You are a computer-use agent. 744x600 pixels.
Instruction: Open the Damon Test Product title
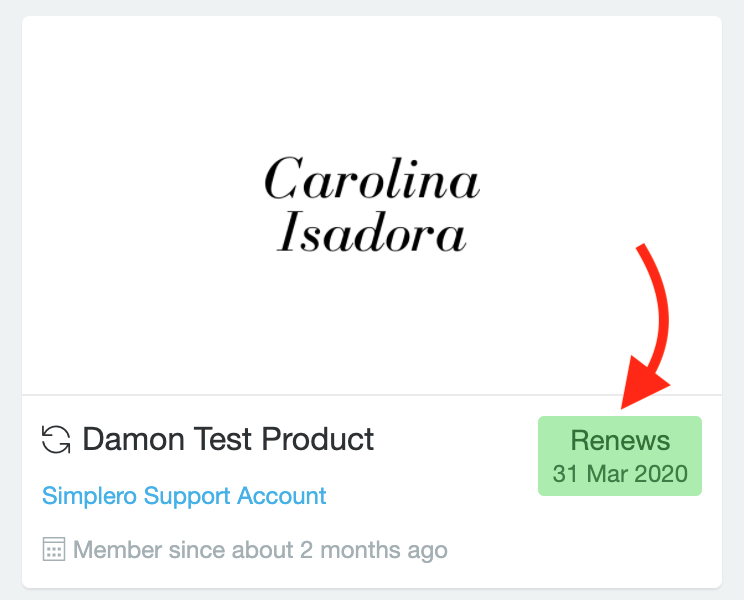(228, 439)
